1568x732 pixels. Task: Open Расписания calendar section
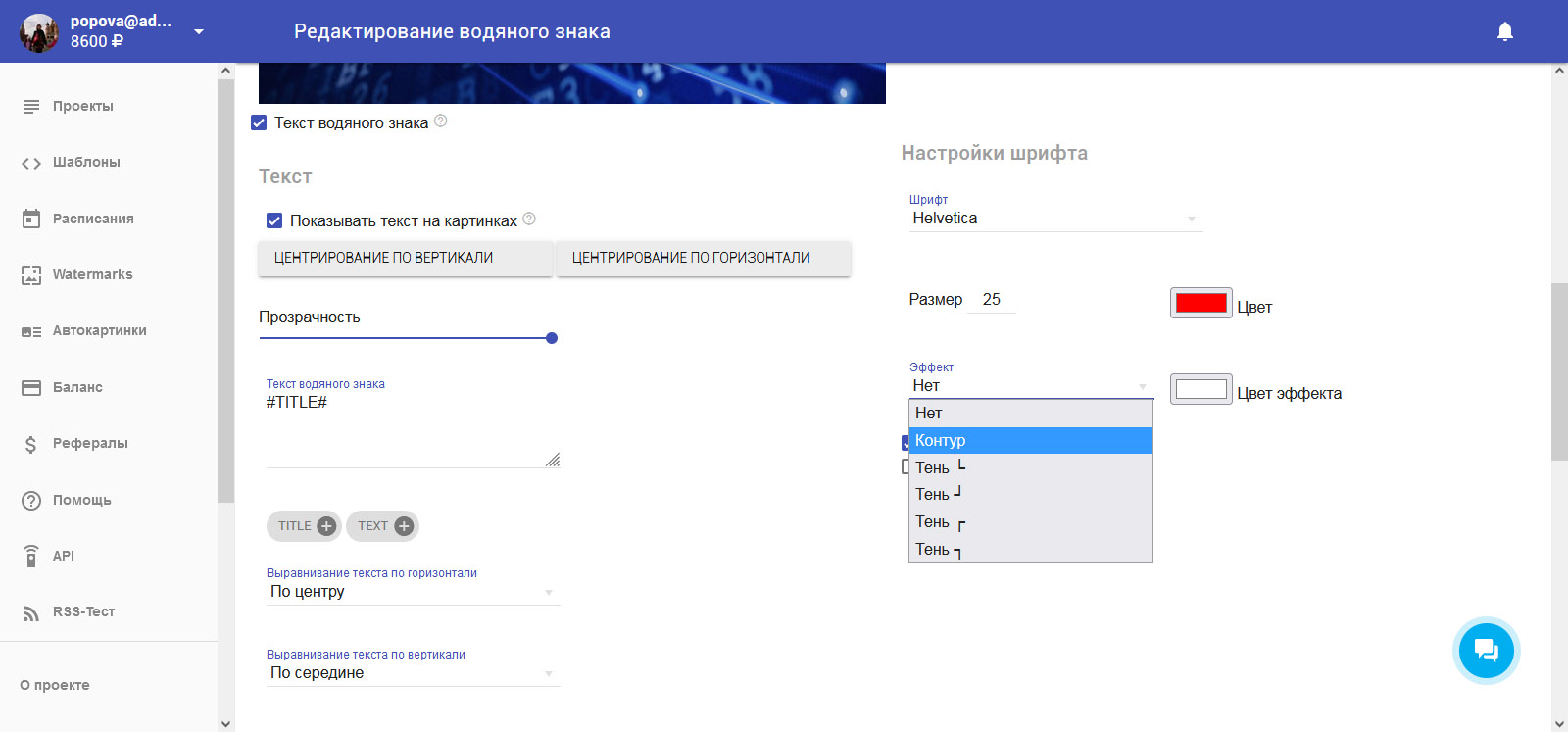(93, 219)
